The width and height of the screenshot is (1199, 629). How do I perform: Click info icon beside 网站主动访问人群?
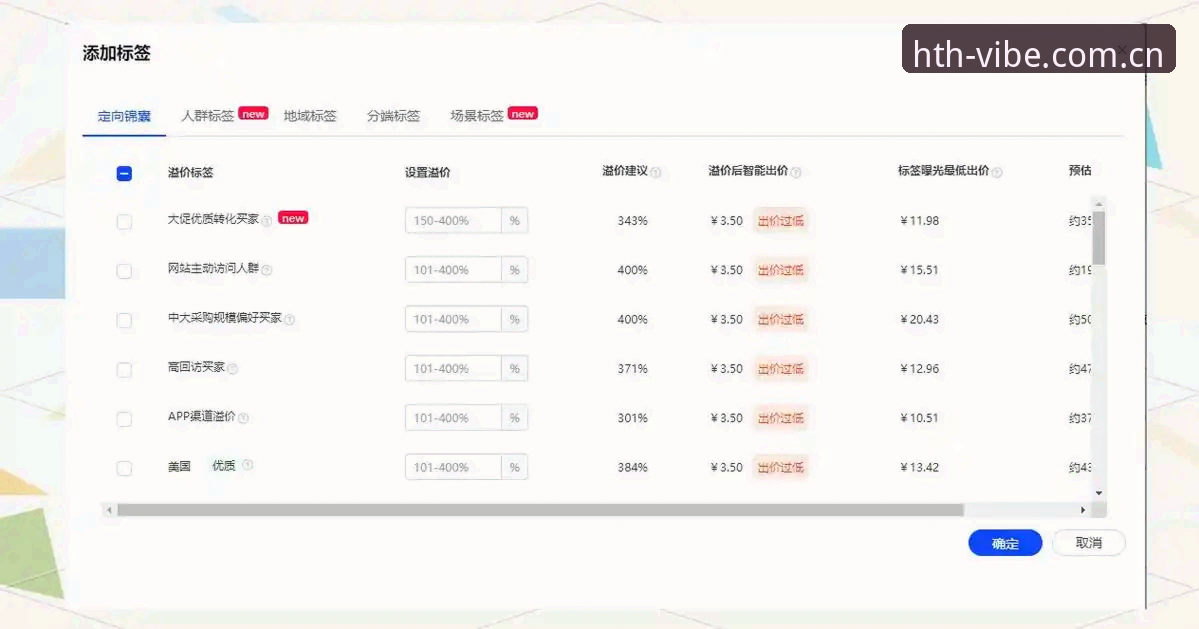pyautogui.click(x=267, y=270)
